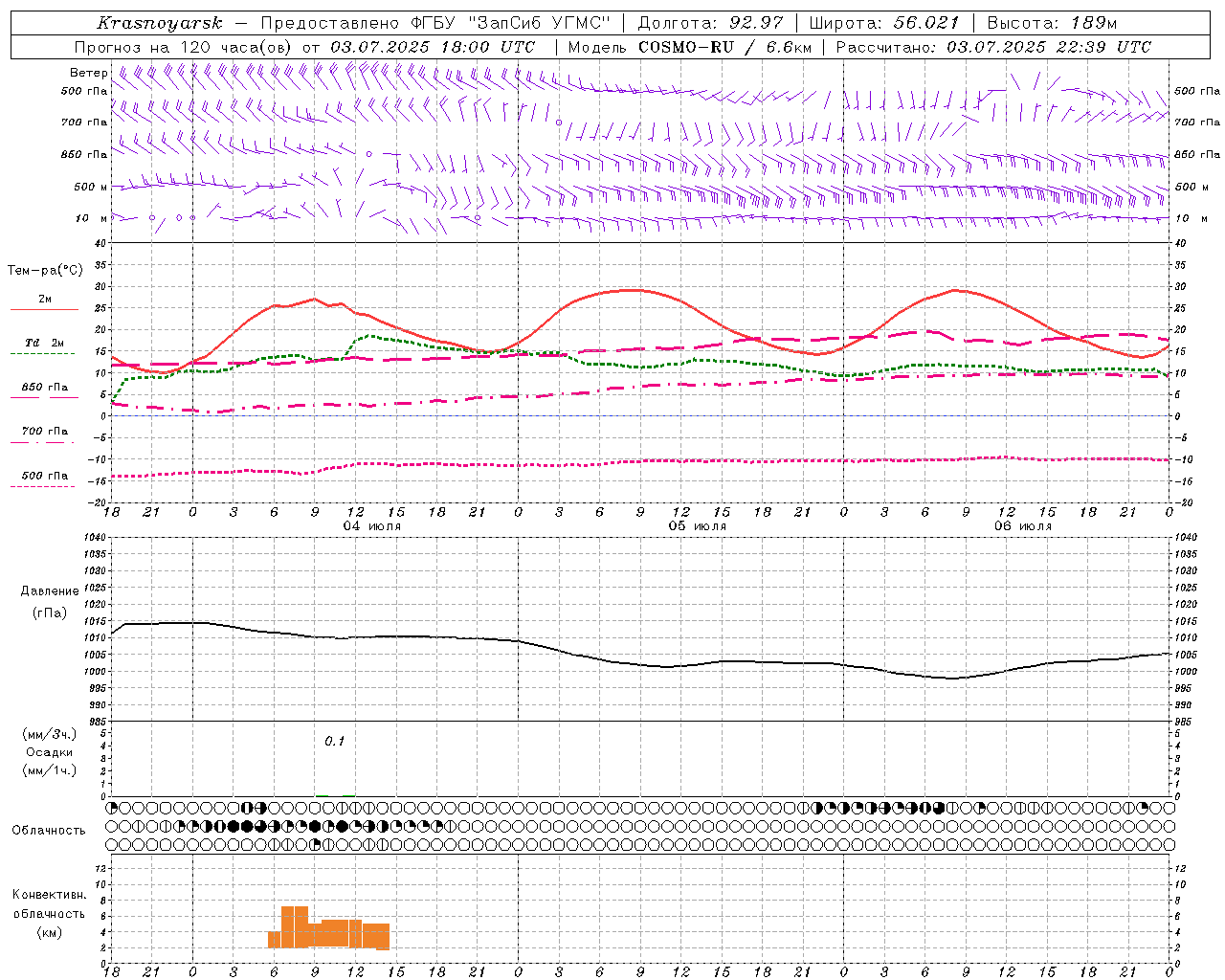This screenshot has width=1225, height=980.
Task: Click the Krasnoyarsk station title
Action: pos(160,23)
